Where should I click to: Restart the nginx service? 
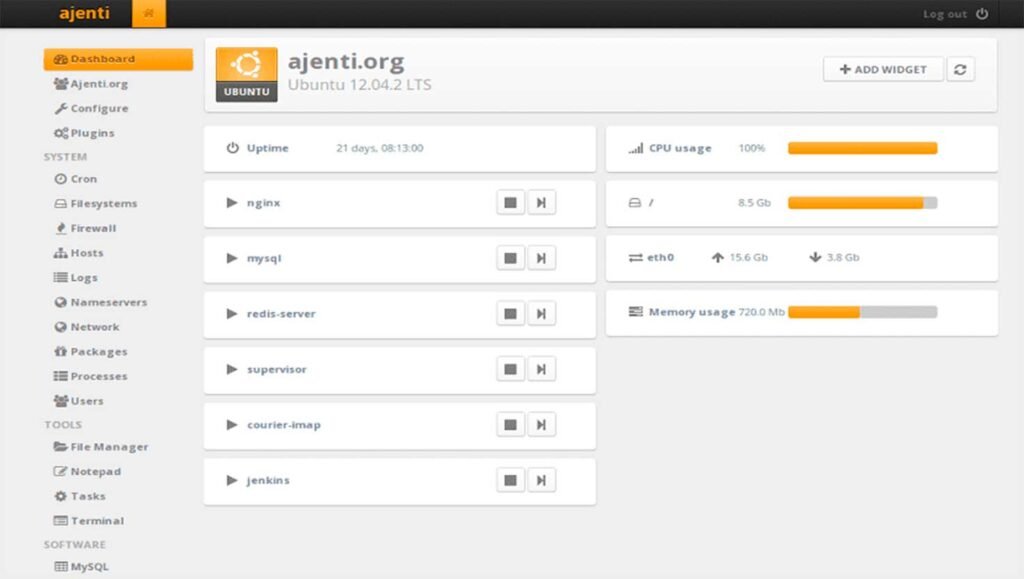pyautogui.click(x=541, y=203)
